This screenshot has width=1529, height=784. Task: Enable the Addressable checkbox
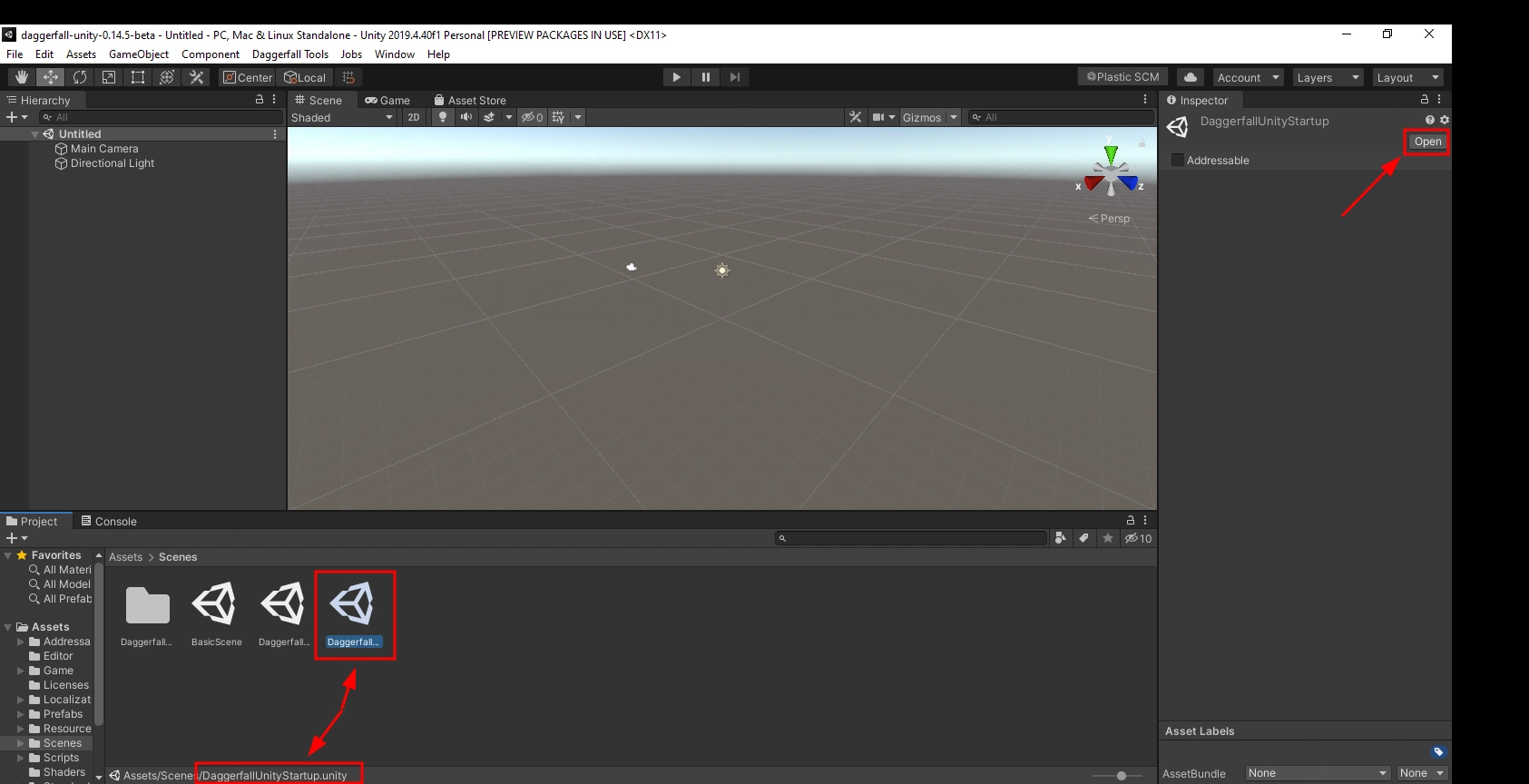1178,160
